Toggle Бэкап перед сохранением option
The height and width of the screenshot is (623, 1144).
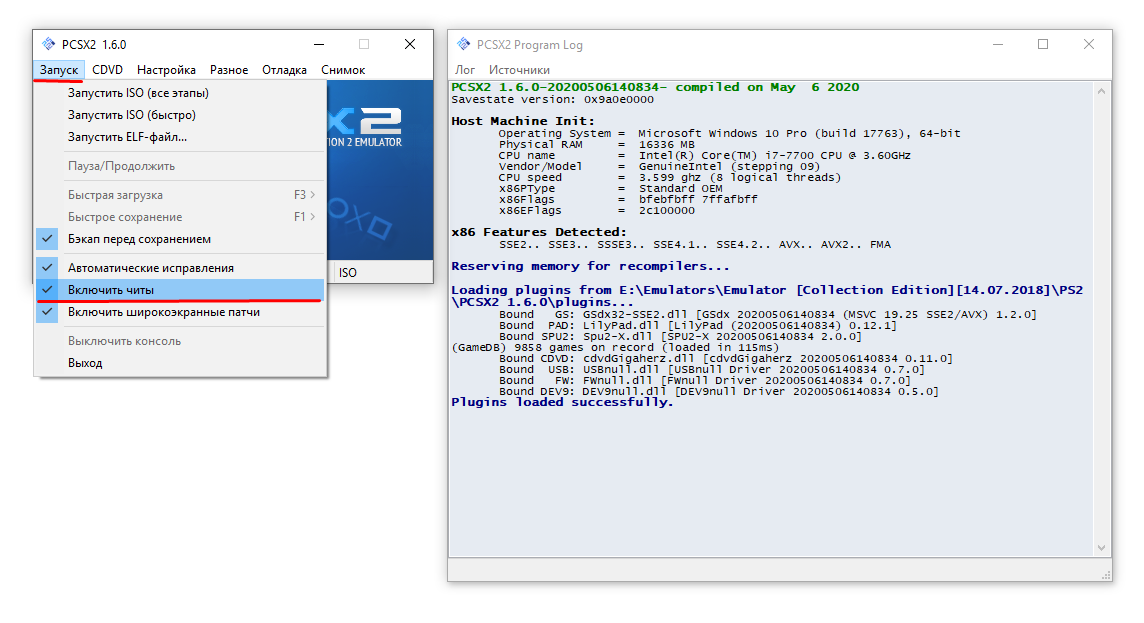click(180, 239)
